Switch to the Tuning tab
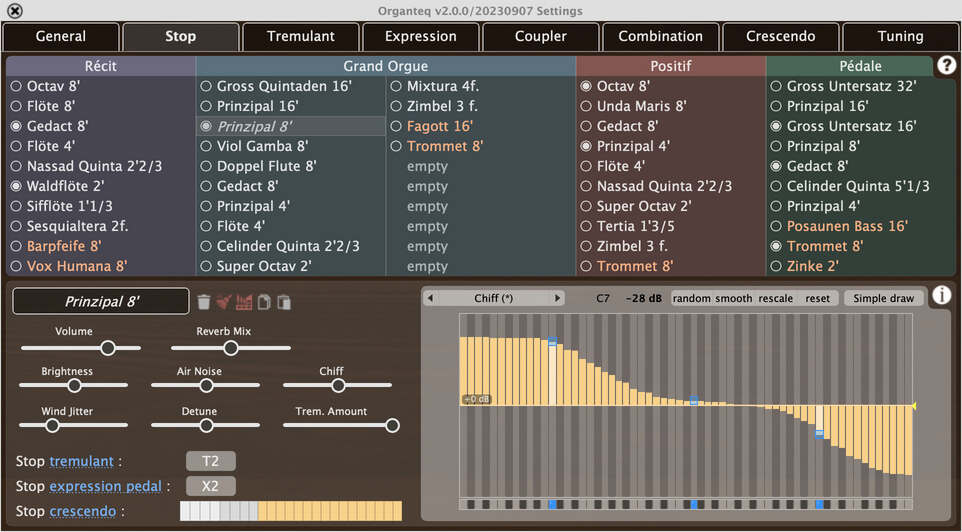This screenshot has height=532, width=962. click(x=901, y=36)
